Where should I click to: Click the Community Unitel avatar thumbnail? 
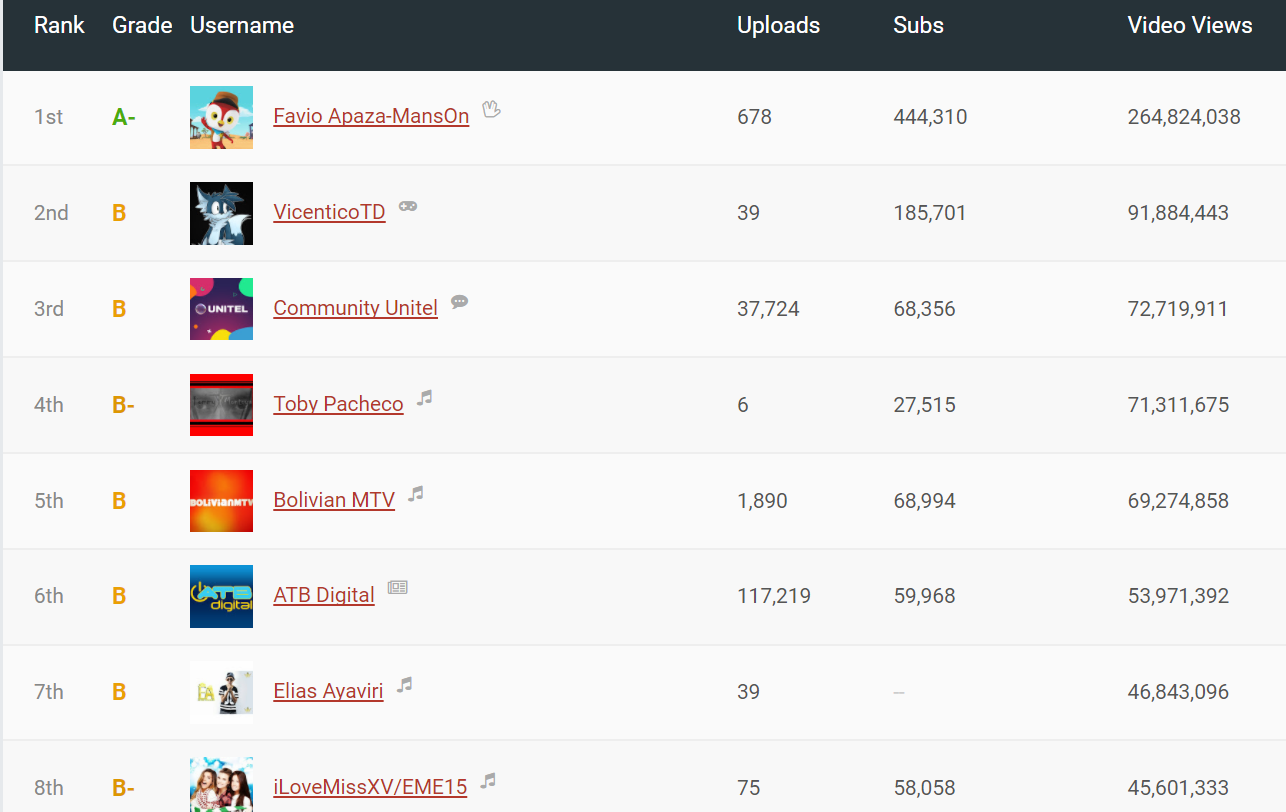pos(221,309)
